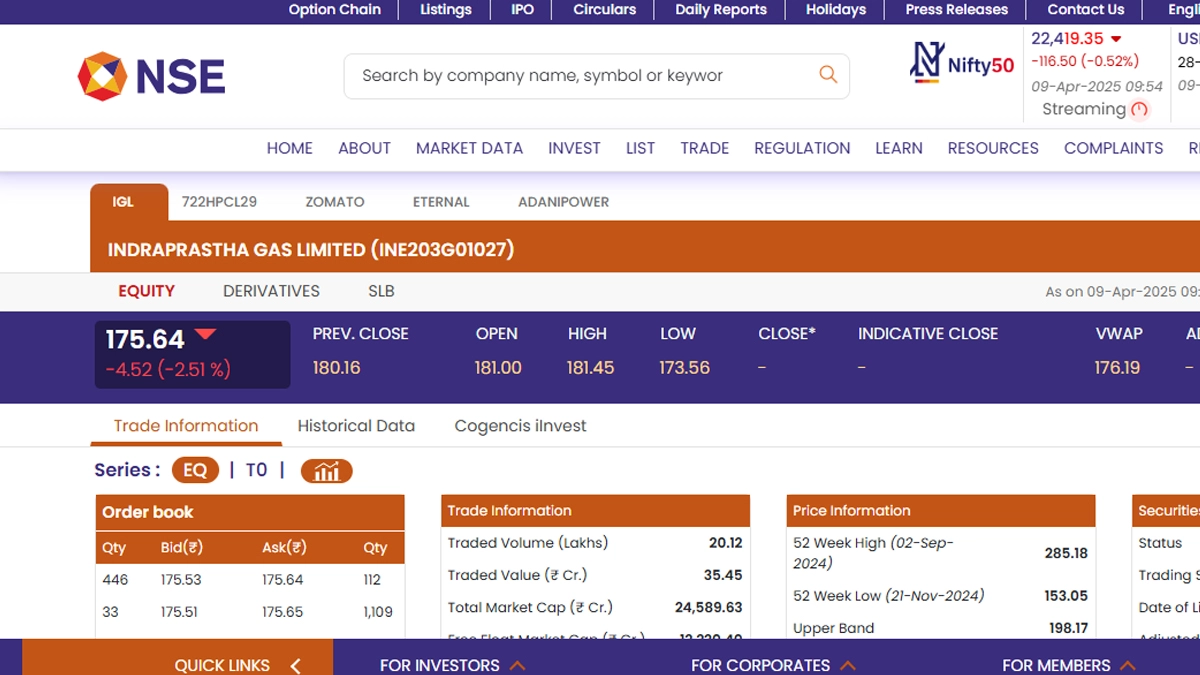Click the left arrow beside Quick Links

(295, 665)
